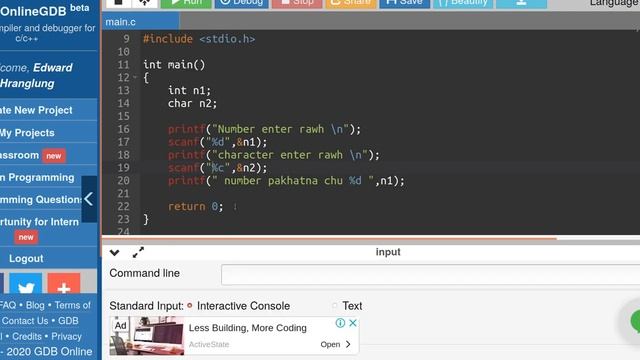
Task: Click the OnlineGDB beta logo text
Action: [x=44, y=10]
